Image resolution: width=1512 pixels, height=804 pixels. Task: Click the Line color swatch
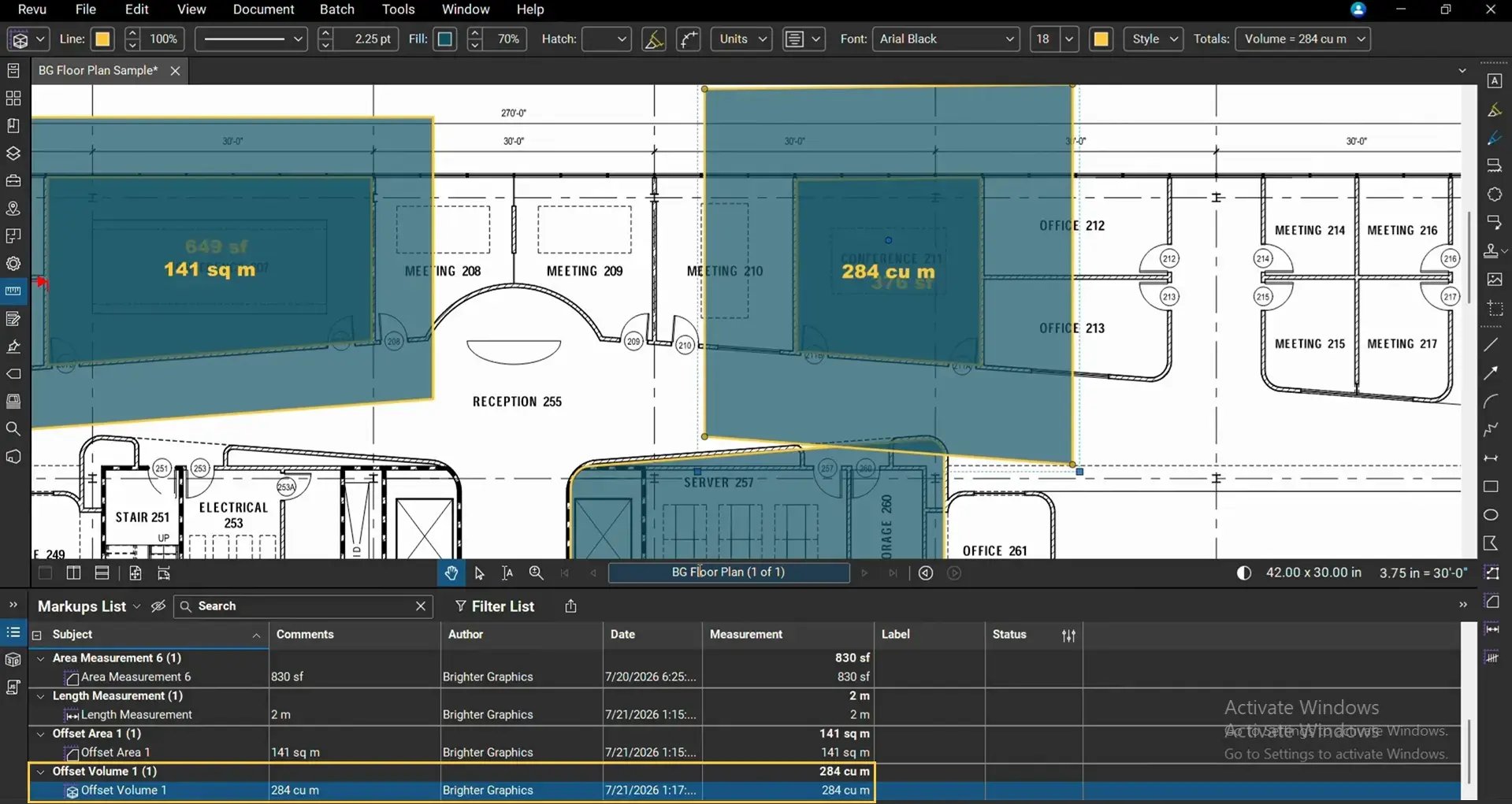tap(102, 39)
